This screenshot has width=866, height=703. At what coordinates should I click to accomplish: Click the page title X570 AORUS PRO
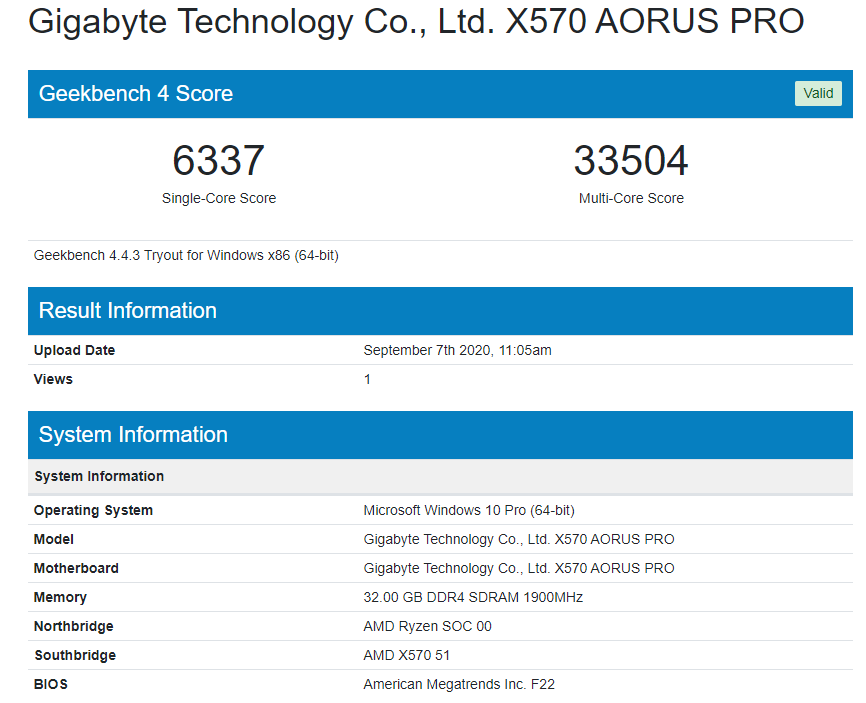tap(416, 21)
